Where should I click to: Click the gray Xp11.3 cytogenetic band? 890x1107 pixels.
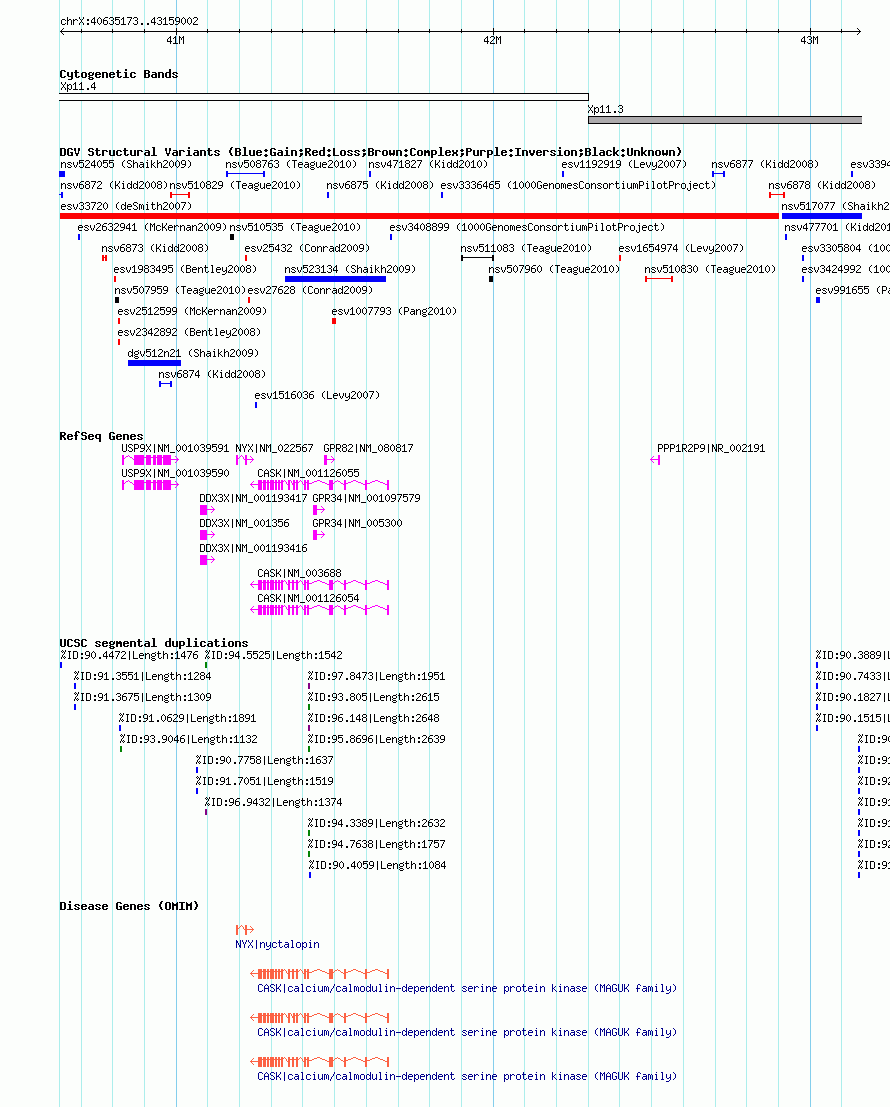coord(725,120)
